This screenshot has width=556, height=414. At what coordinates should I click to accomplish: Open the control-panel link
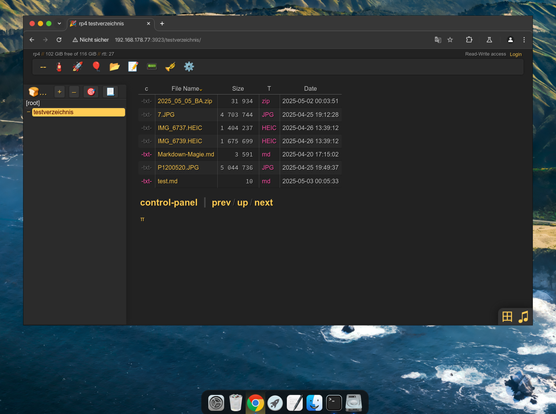point(169,203)
